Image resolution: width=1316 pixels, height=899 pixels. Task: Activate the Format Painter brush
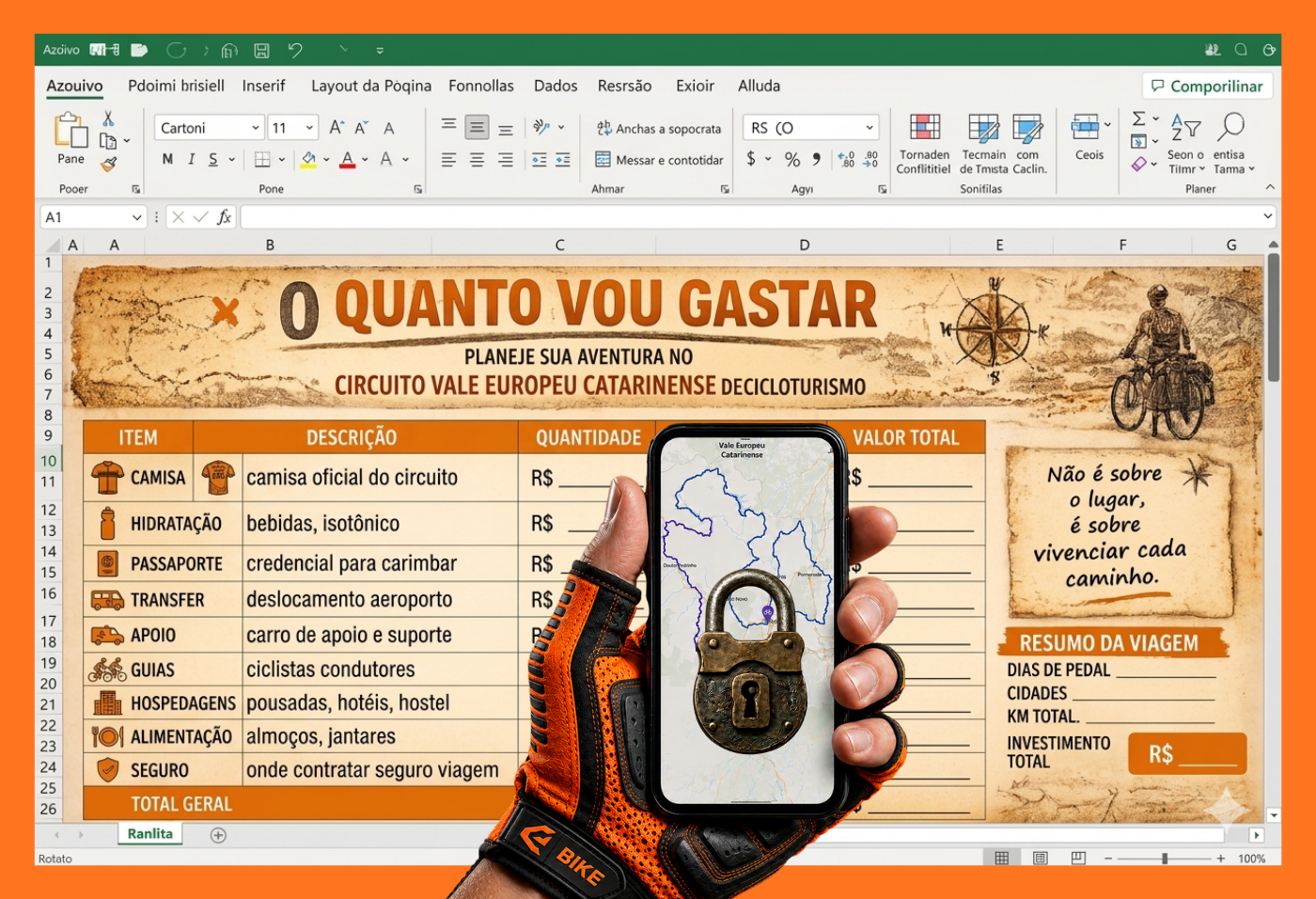[x=109, y=164]
